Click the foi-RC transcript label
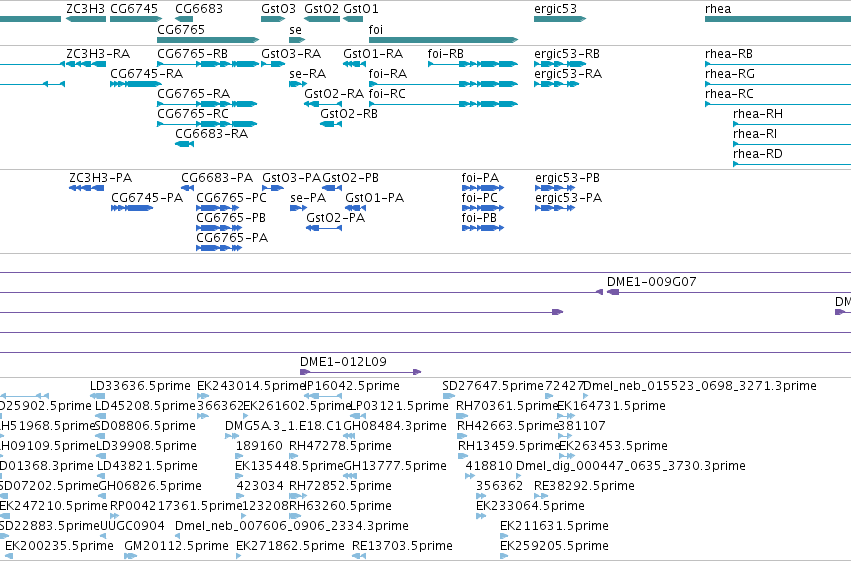The image size is (851, 561). point(387,94)
